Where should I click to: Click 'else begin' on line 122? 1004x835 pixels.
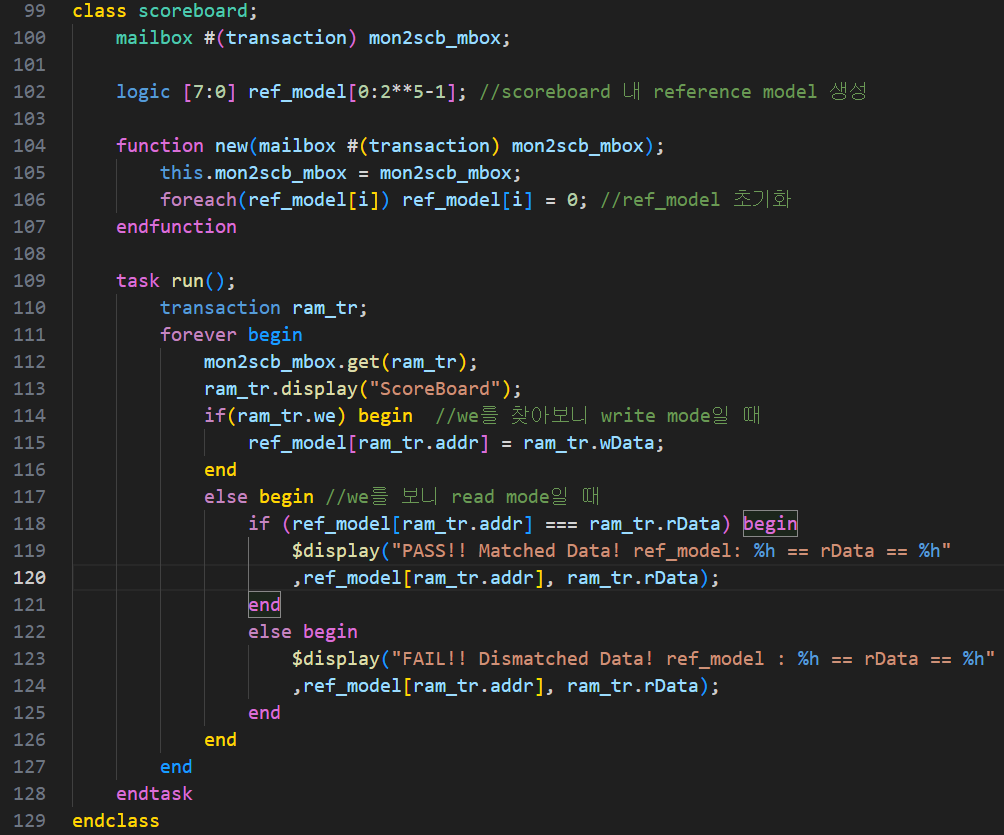pyautogui.click(x=303, y=632)
